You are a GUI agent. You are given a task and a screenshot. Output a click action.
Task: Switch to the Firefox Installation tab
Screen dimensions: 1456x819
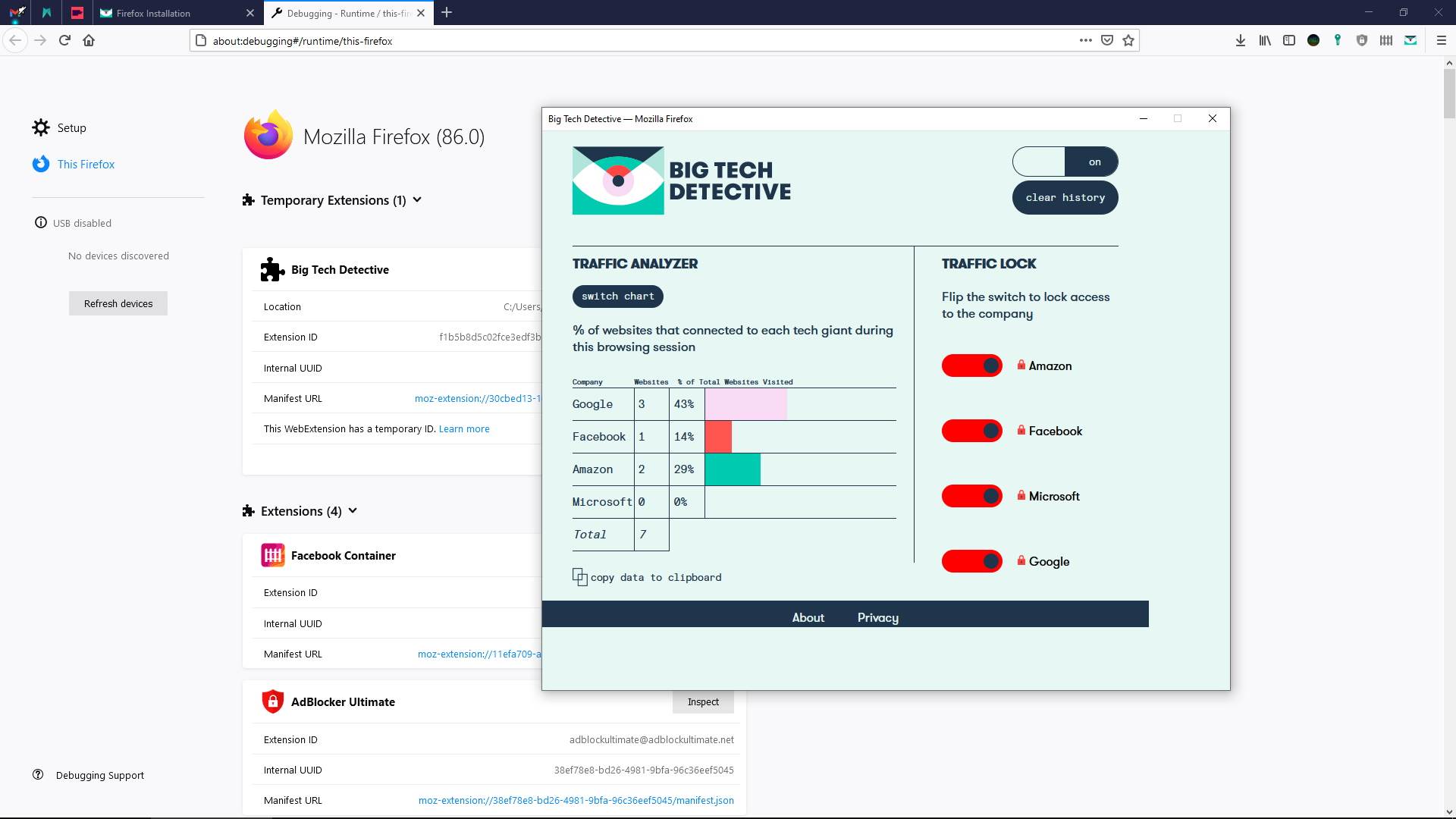point(154,13)
